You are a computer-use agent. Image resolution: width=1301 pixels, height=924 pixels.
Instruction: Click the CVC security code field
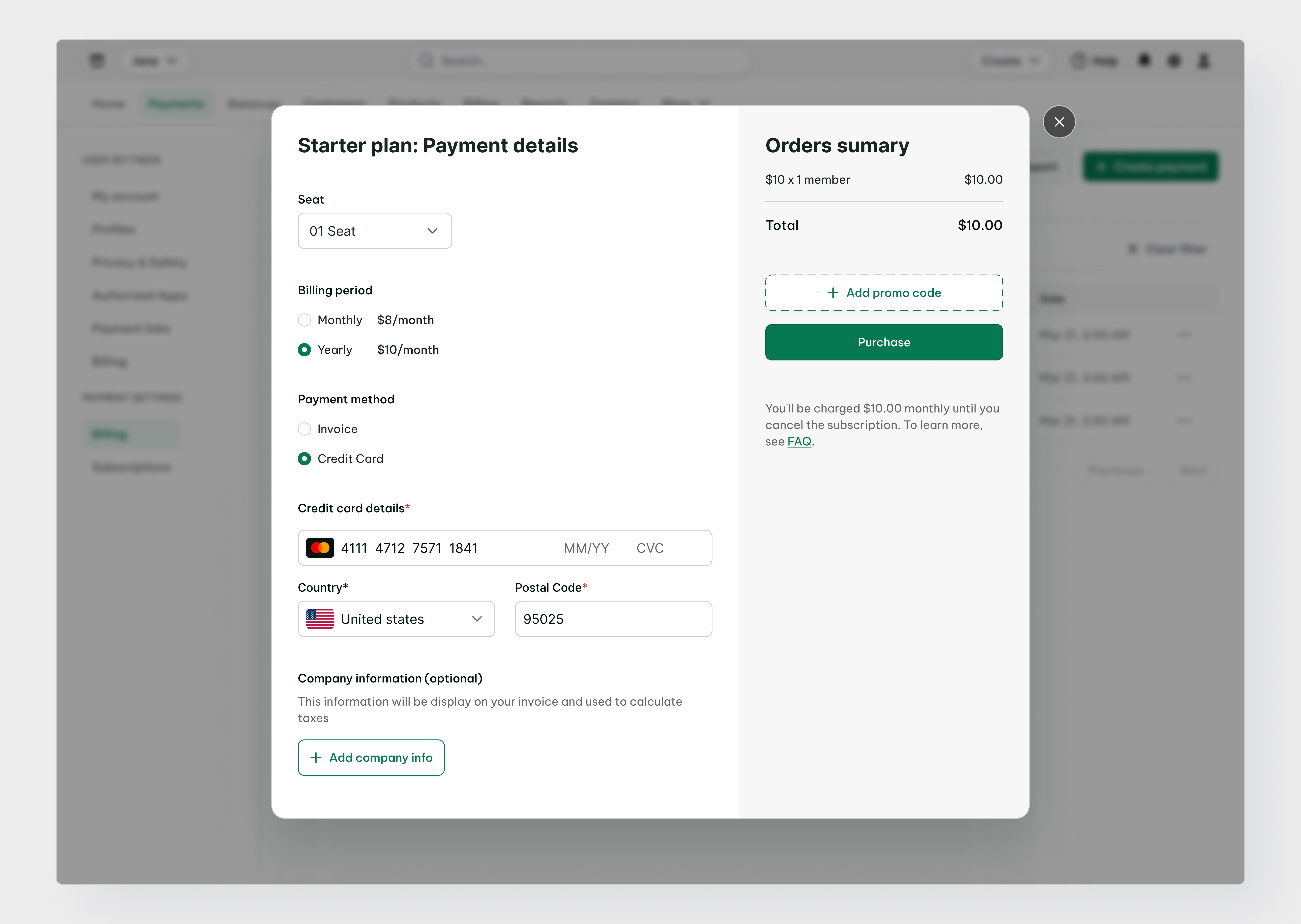(650, 548)
